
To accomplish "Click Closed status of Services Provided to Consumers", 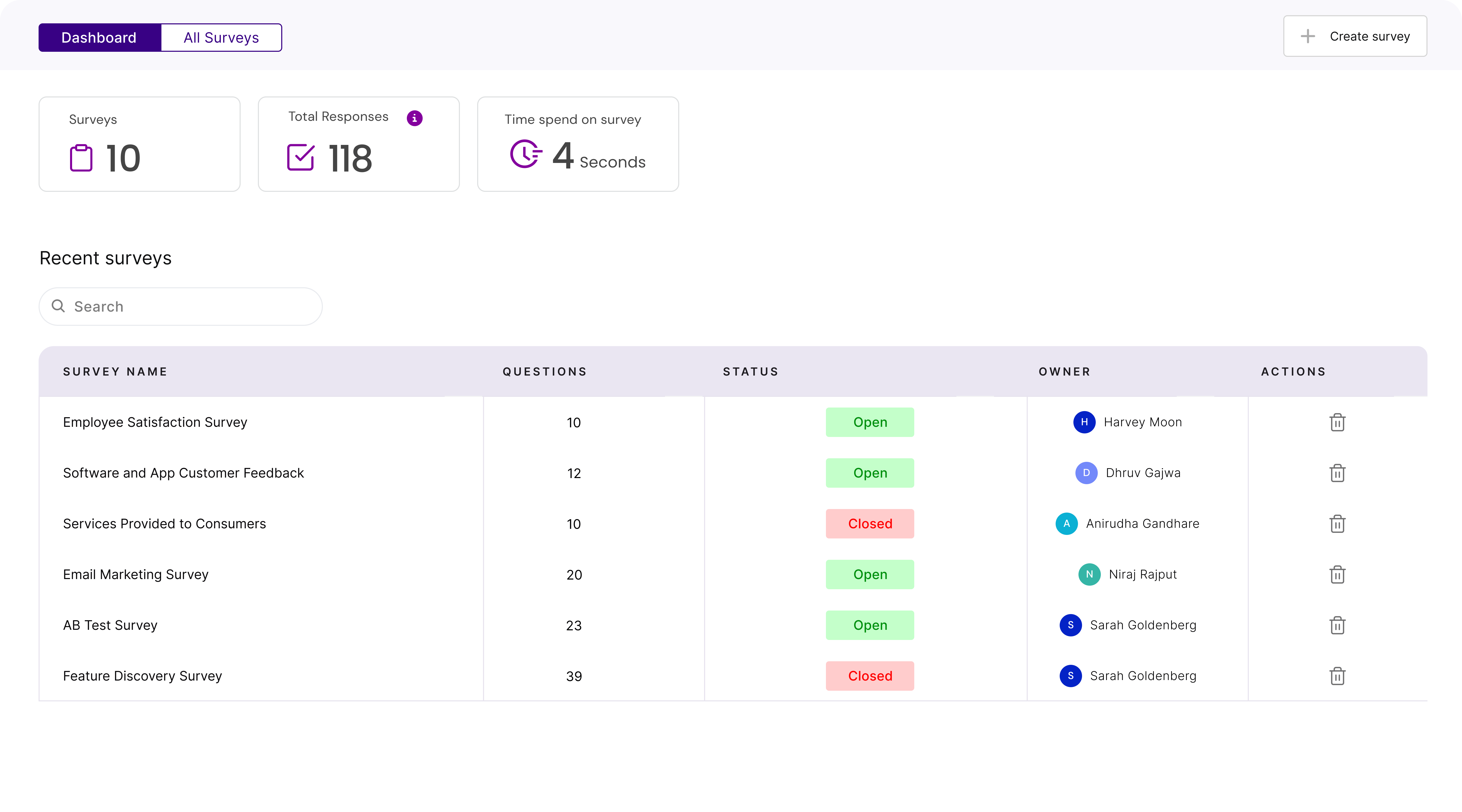I will pos(870,524).
